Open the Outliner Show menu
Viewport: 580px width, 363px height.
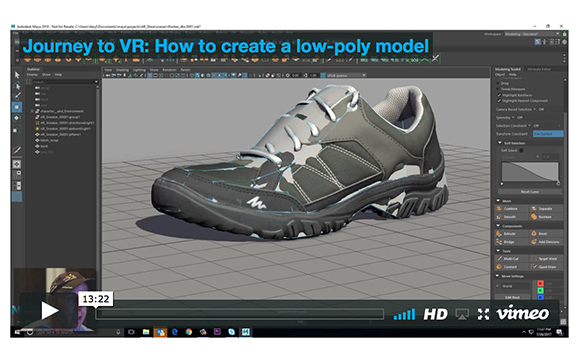coord(46,75)
